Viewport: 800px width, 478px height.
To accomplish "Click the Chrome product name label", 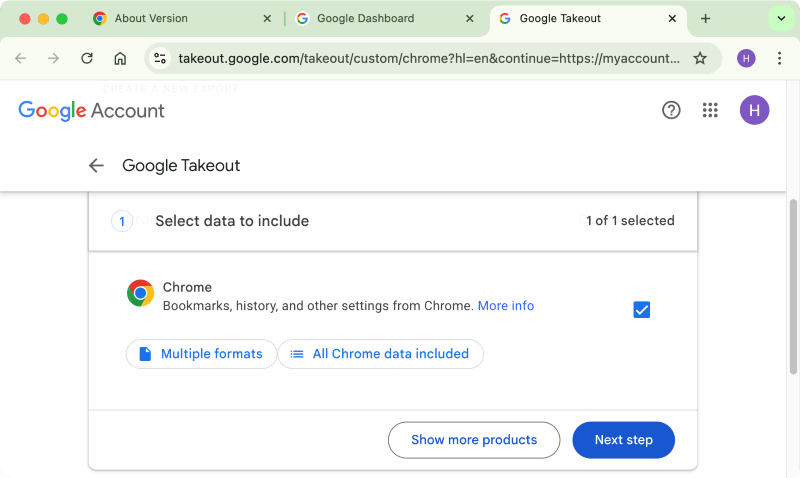I will point(187,287).
